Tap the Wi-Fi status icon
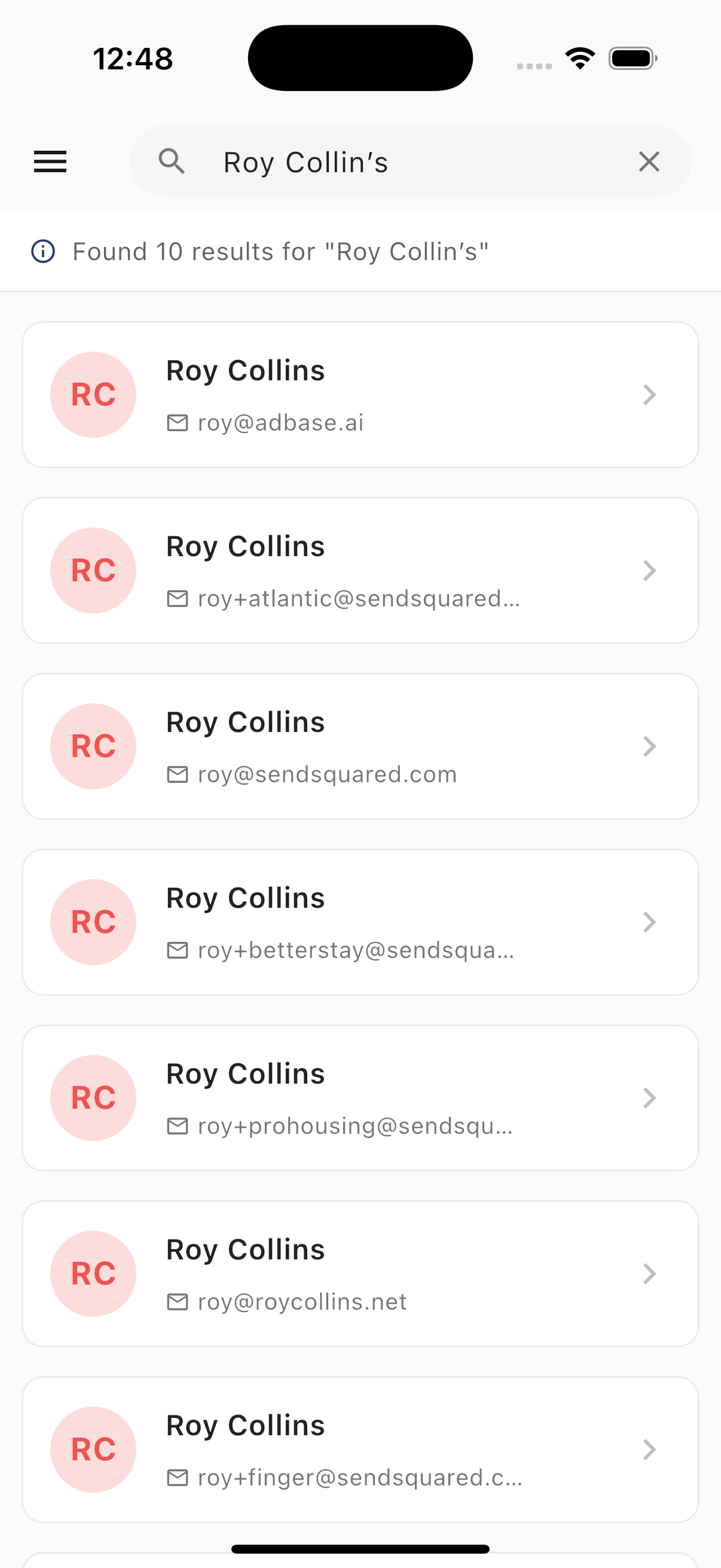Screen dimensions: 721x1568 [580, 59]
